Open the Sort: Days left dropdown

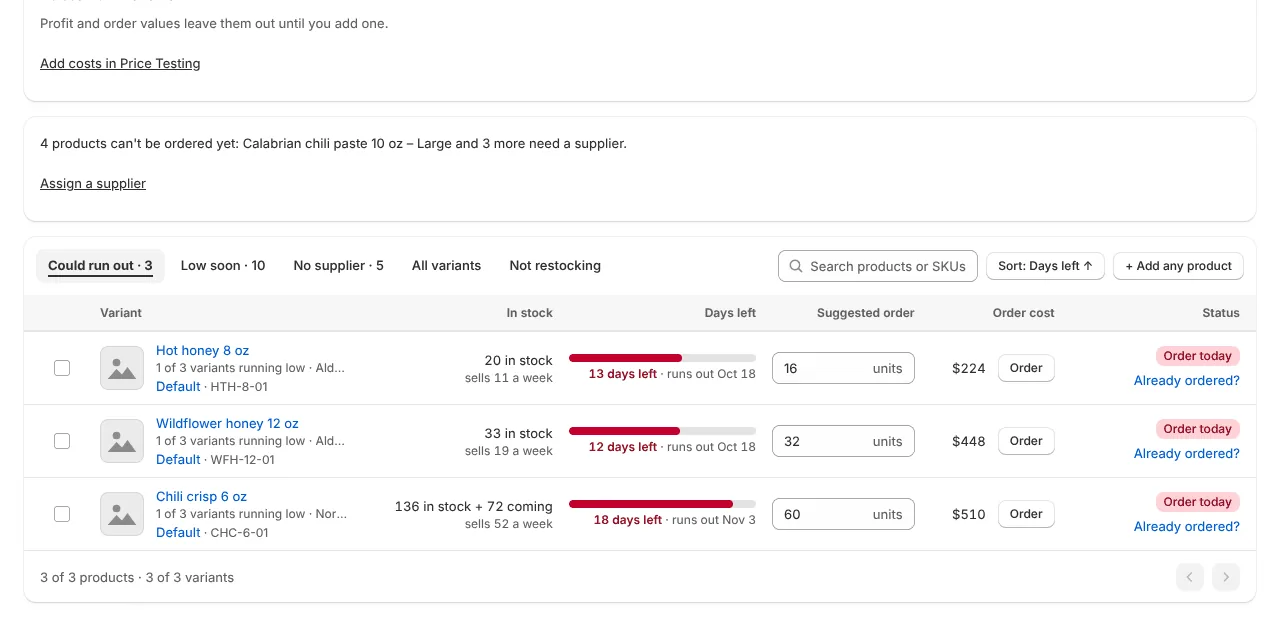click(1045, 266)
